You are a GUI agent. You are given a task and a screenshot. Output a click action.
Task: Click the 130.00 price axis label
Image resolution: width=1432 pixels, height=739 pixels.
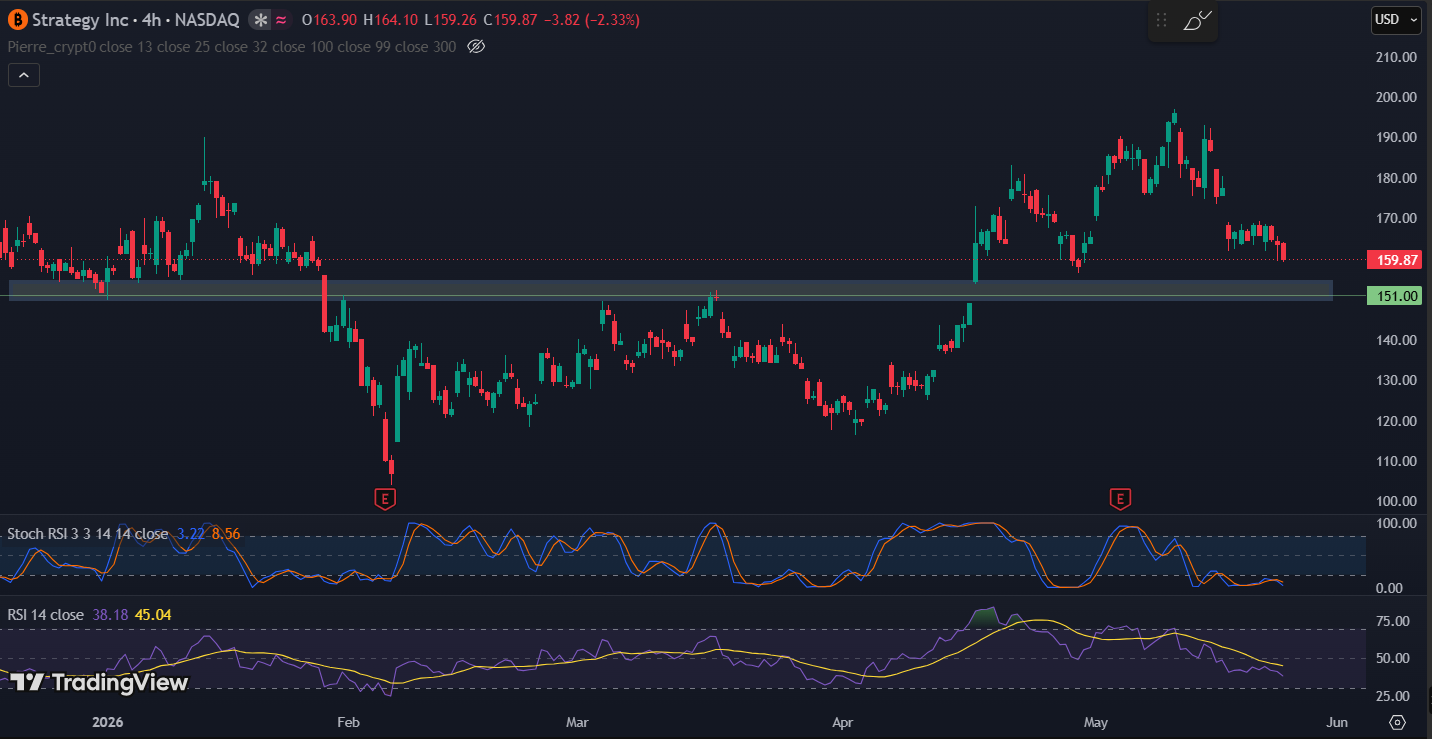(x=1396, y=380)
